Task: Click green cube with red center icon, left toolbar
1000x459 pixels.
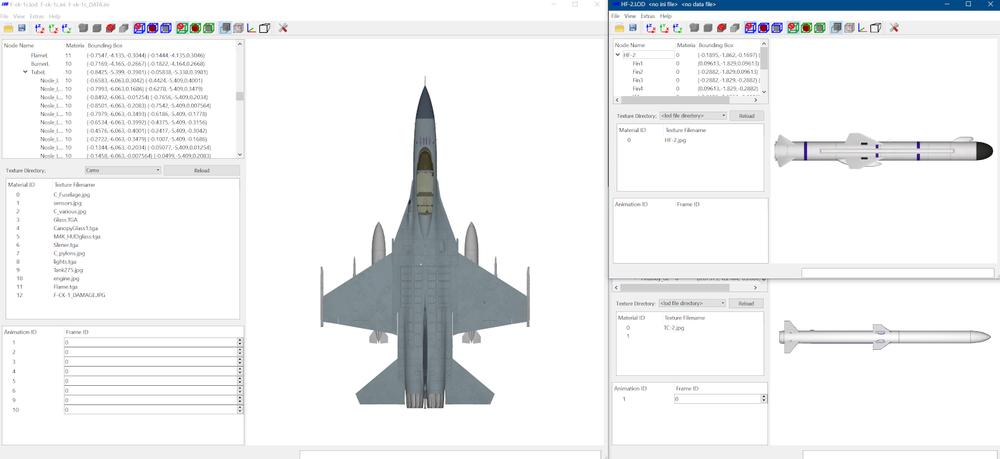Action: point(195,28)
